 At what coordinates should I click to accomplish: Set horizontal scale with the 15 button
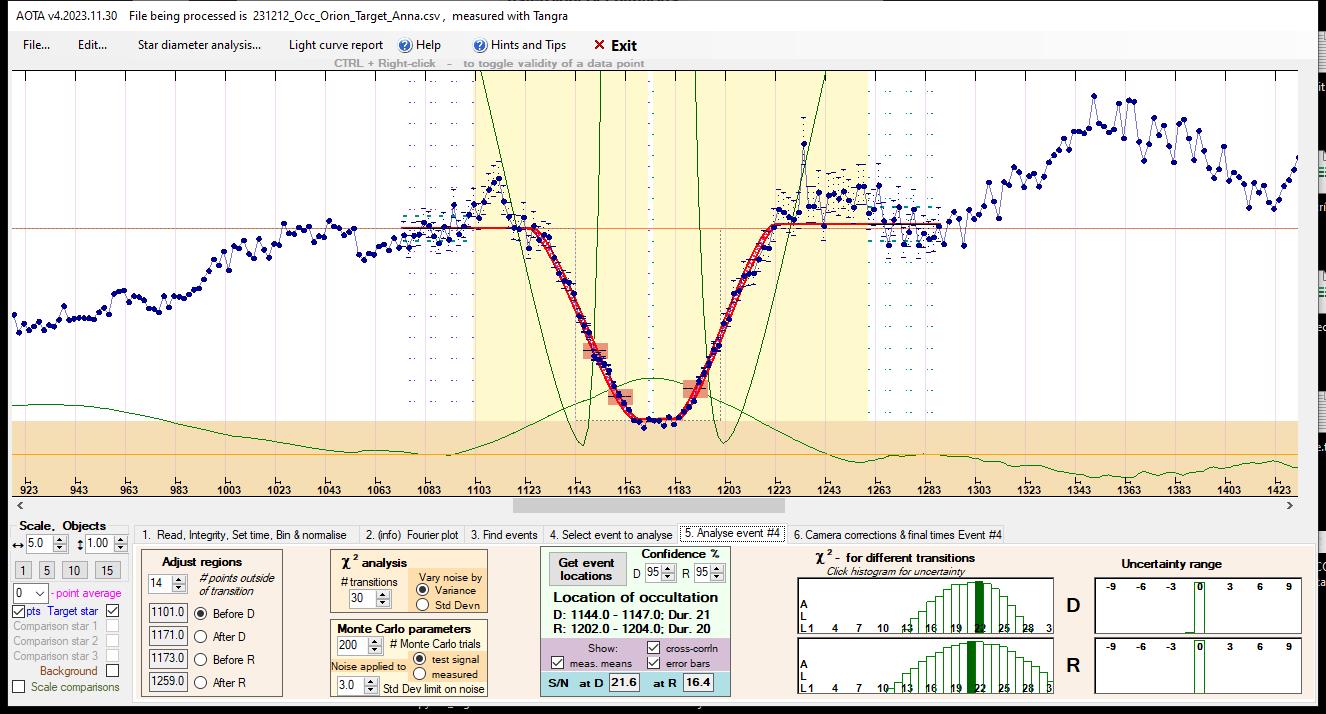[x=107, y=570]
